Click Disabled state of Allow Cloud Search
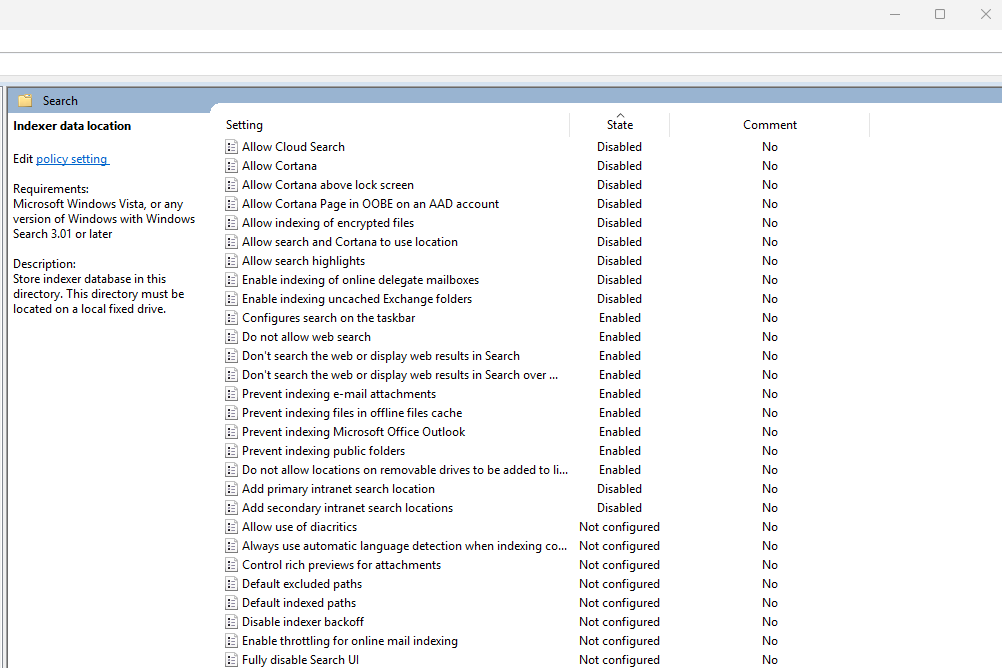1002x668 pixels. [619, 147]
